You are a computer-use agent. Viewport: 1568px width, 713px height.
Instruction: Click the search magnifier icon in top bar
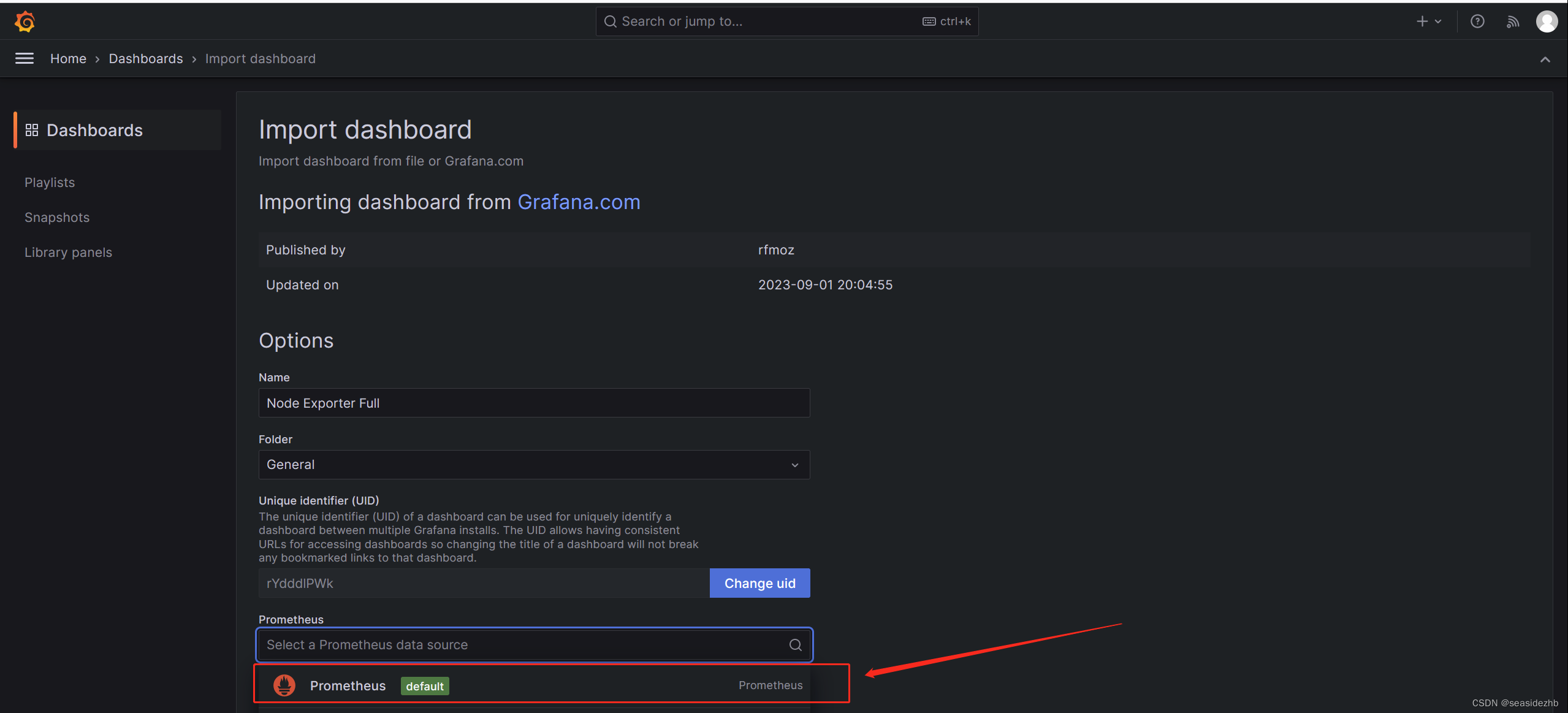[x=610, y=21]
